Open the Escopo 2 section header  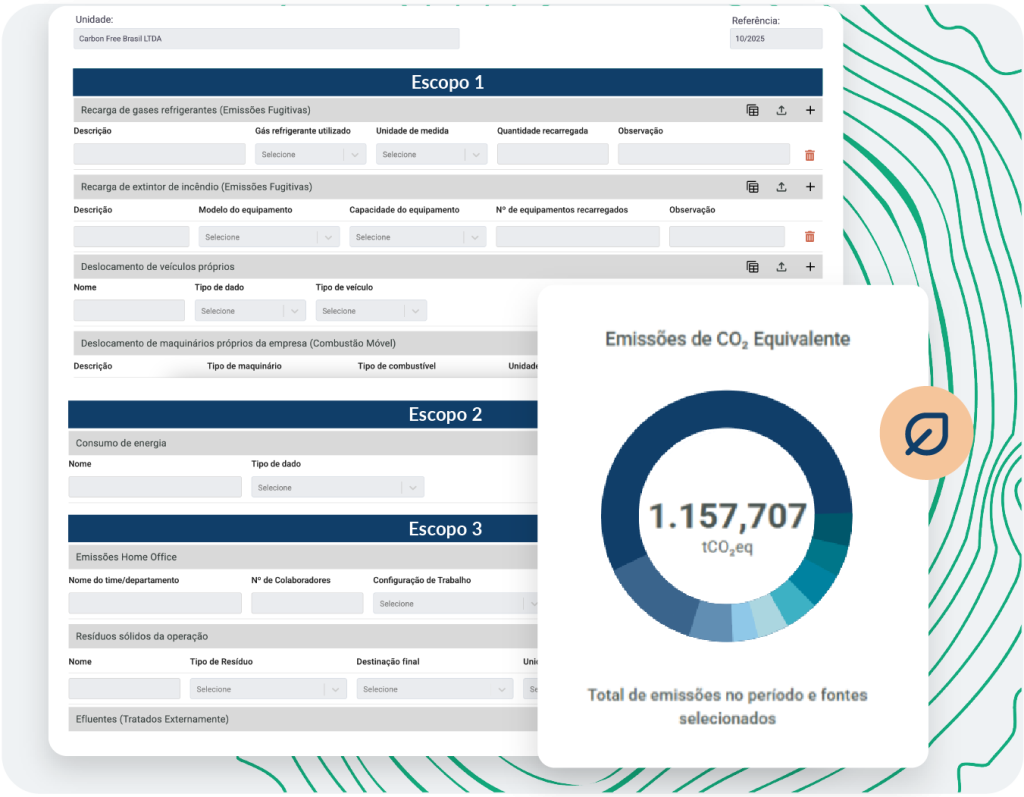pos(303,414)
